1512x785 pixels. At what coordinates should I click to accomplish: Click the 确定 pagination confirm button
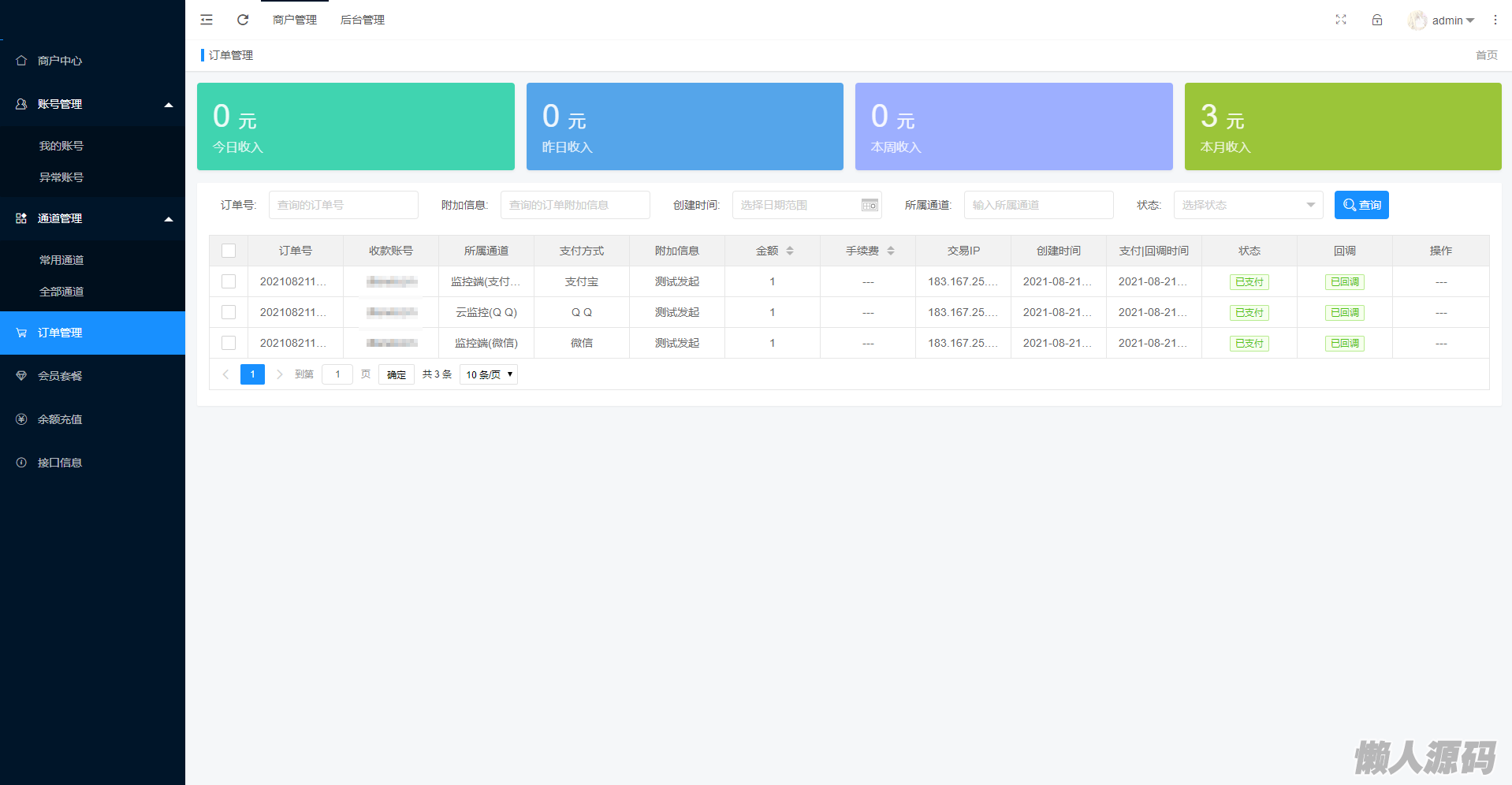396,374
